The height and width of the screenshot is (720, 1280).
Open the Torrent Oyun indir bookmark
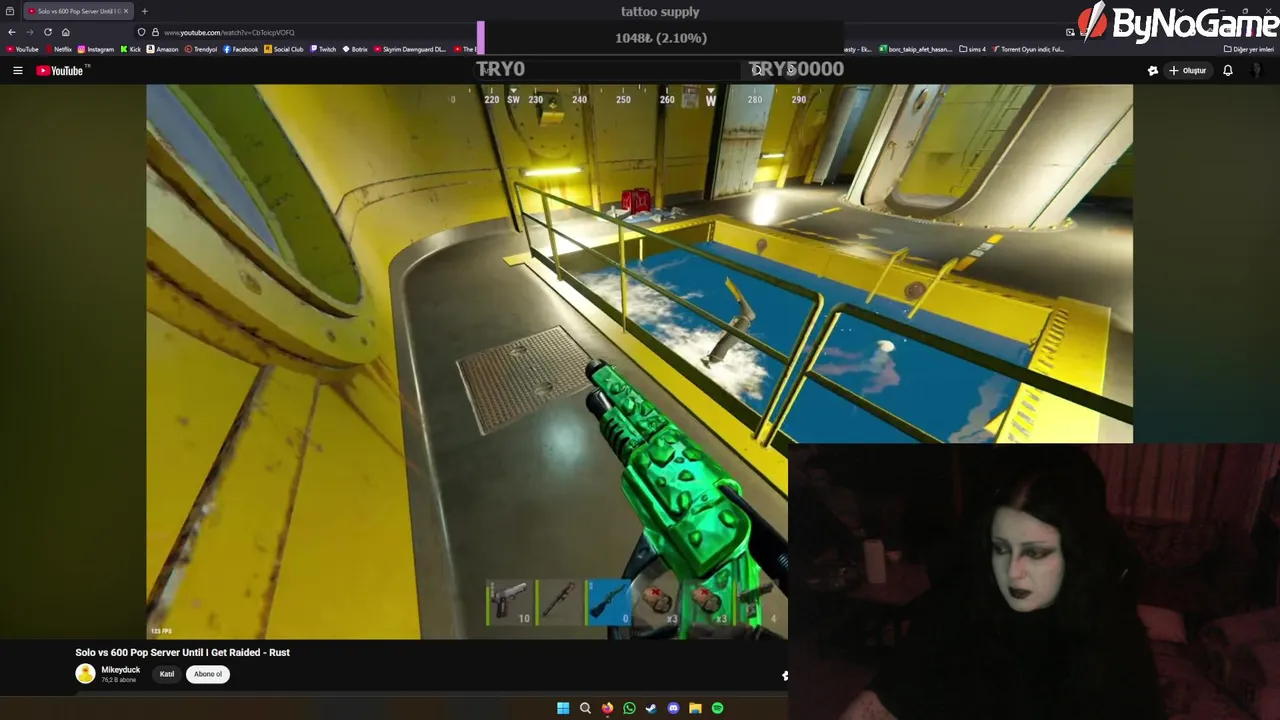1028,49
